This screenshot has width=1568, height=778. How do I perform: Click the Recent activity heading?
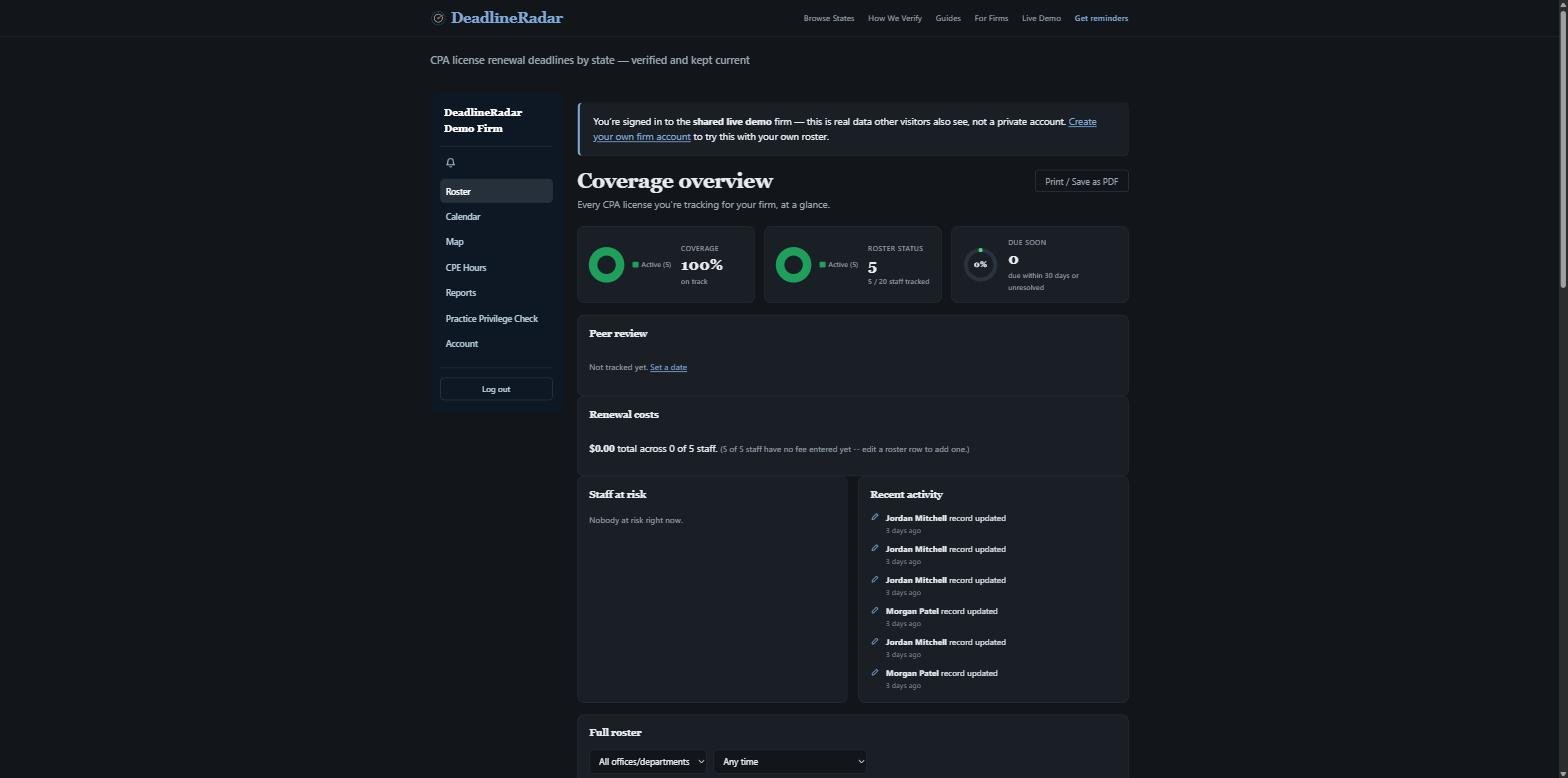[906, 495]
